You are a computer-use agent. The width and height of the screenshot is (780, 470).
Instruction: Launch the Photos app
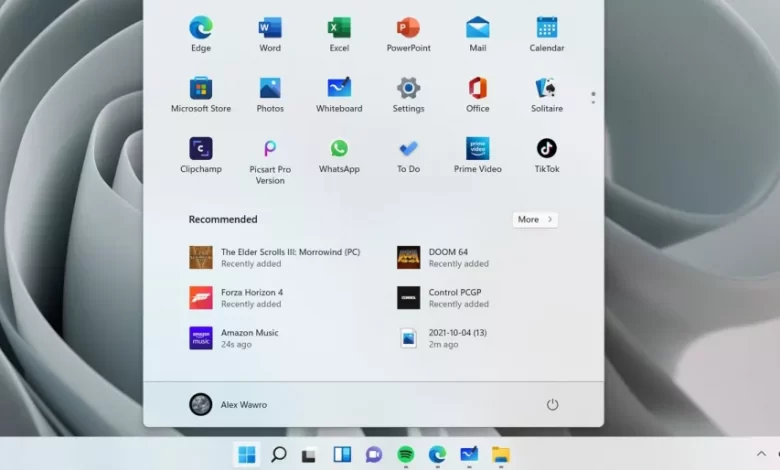pos(270,95)
